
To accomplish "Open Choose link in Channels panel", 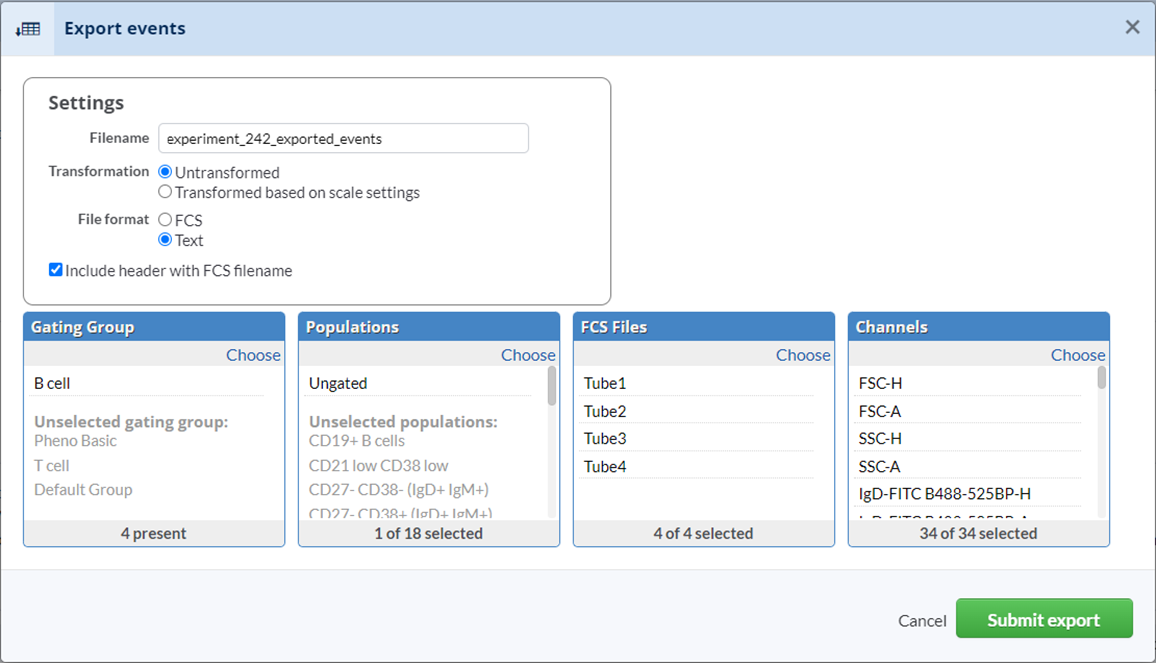I will pos(1078,355).
